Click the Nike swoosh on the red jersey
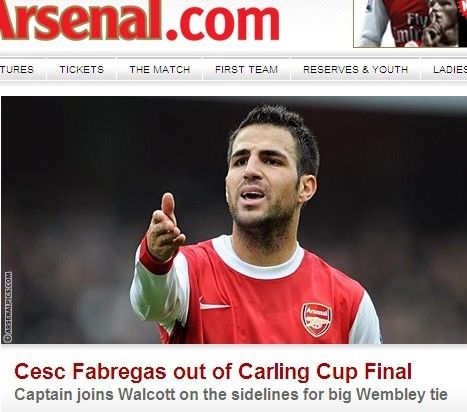The height and width of the screenshot is (412, 467). point(214,304)
